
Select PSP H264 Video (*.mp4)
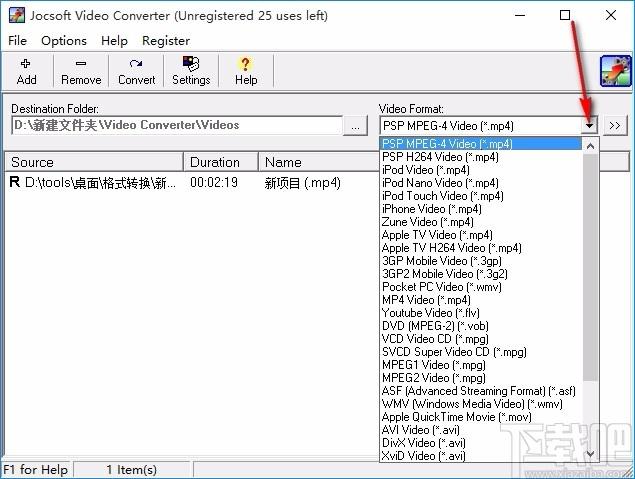pos(481,157)
